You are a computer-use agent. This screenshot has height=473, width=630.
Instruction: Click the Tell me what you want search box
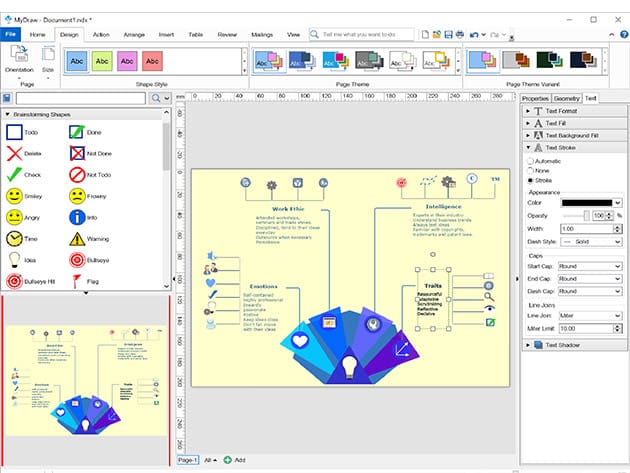pyautogui.click(x=365, y=34)
